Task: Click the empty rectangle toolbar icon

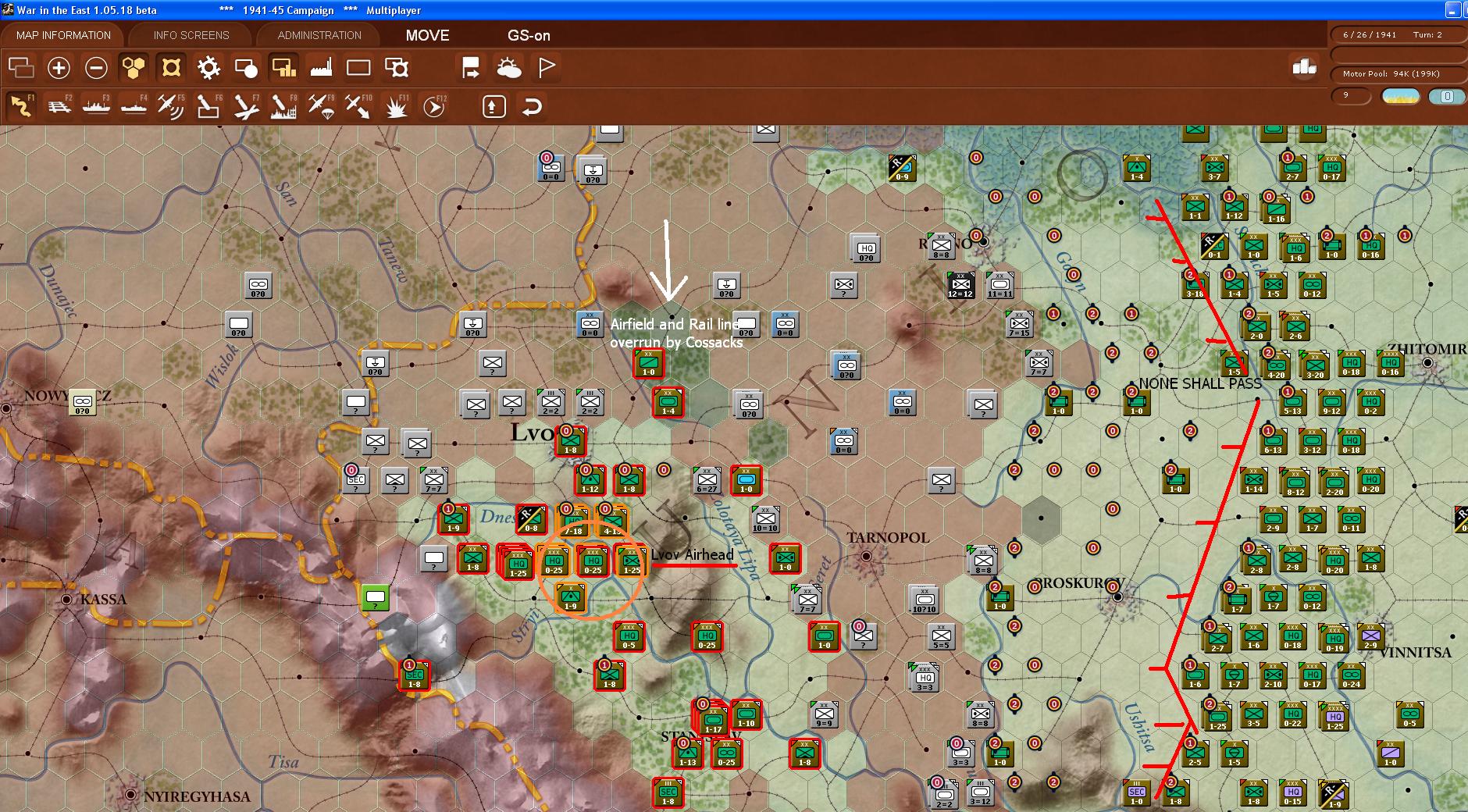Action: coord(358,68)
